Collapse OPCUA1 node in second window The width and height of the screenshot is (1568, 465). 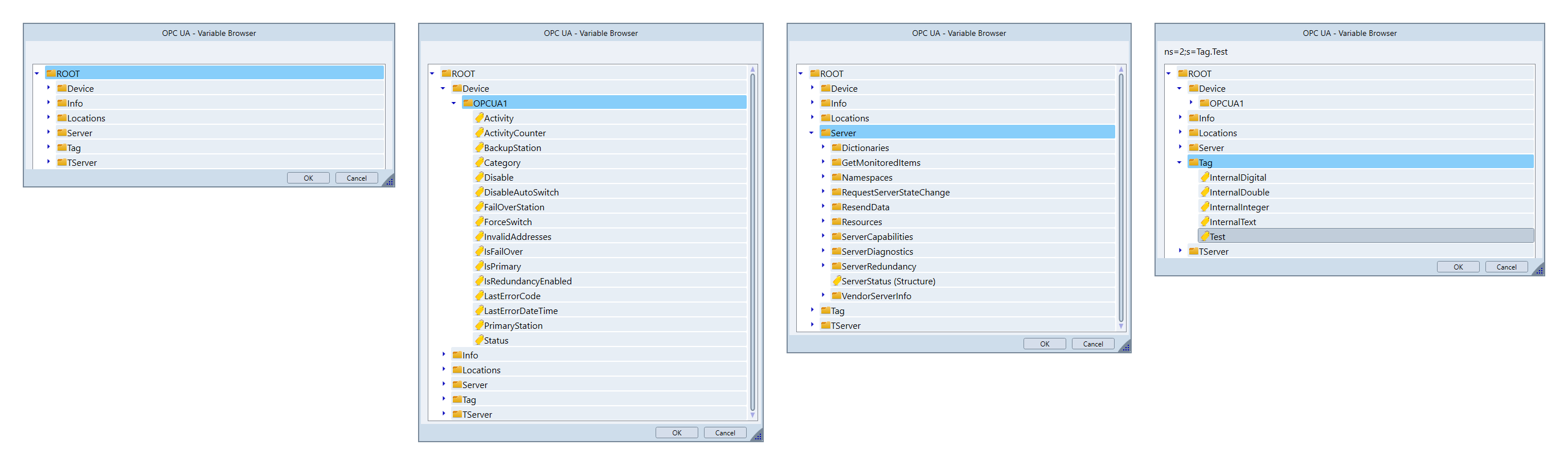tap(453, 104)
